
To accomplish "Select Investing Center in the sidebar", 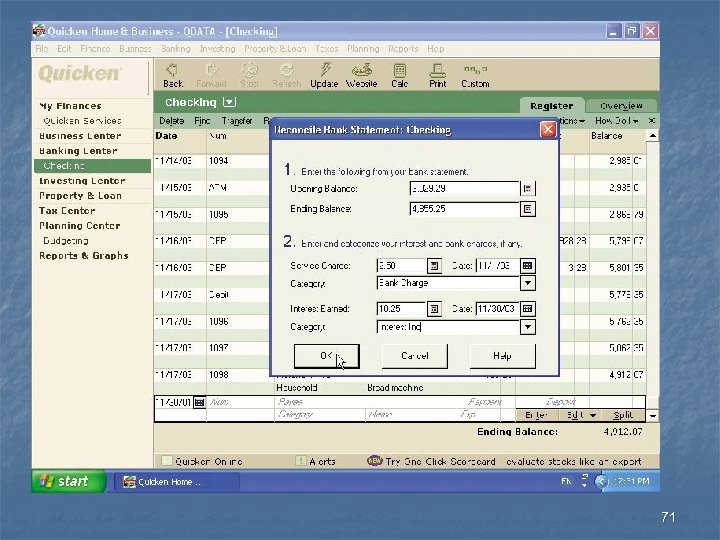I will tap(82, 181).
